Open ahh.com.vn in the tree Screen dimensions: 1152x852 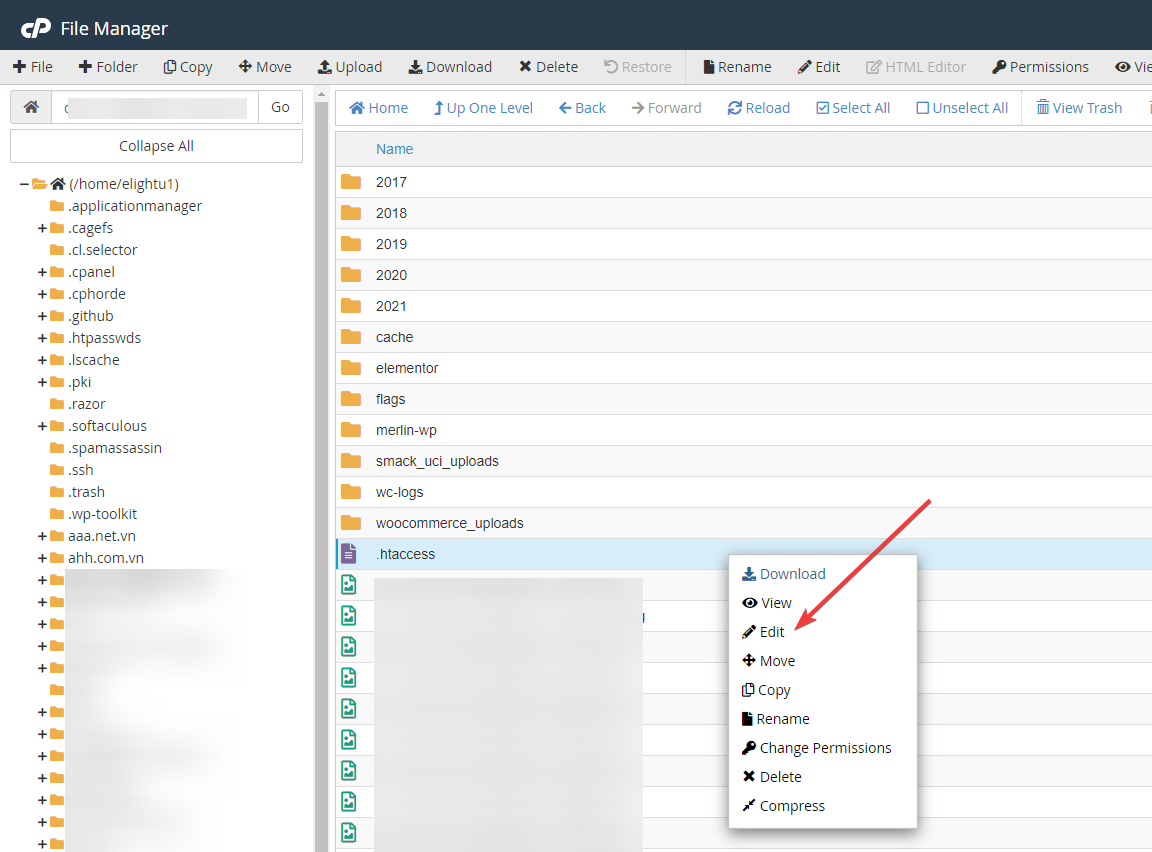[106, 558]
